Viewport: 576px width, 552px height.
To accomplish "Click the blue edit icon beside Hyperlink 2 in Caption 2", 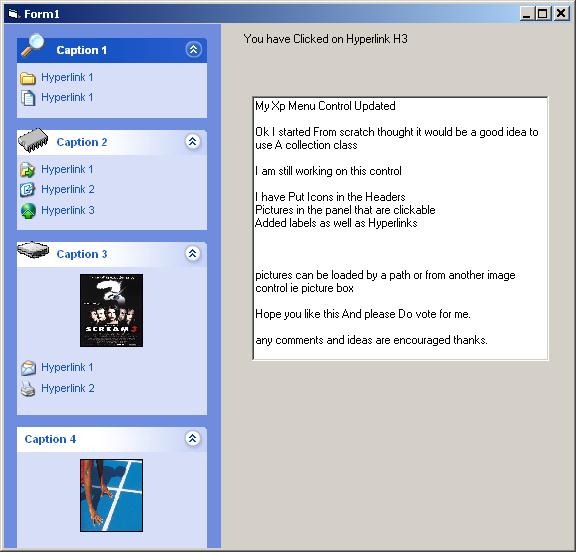I will point(28,190).
